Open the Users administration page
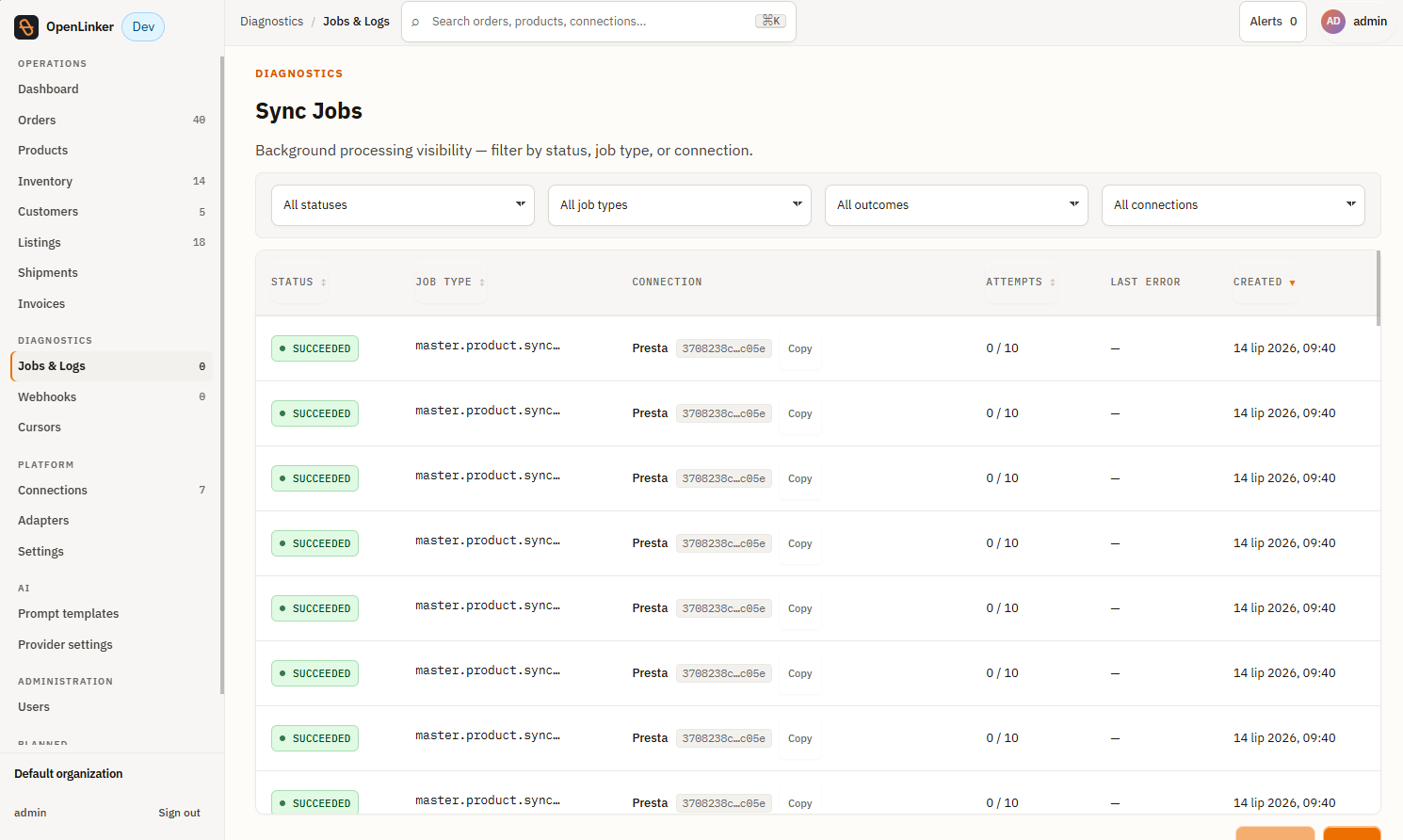1403x840 pixels. pyautogui.click(x=111, y=707)
